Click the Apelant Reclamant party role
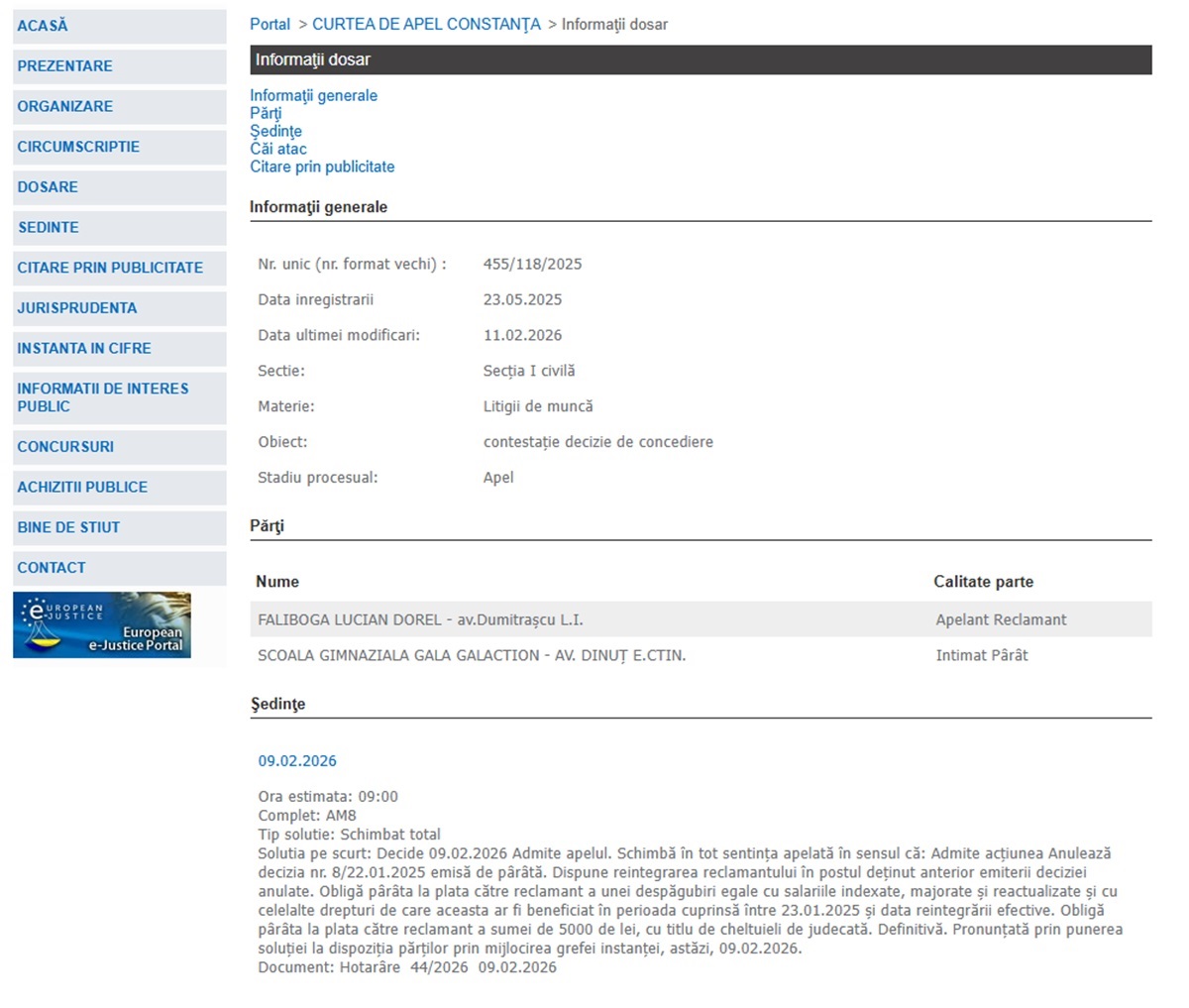Screen dimensions: 1189x1008 1001,620
